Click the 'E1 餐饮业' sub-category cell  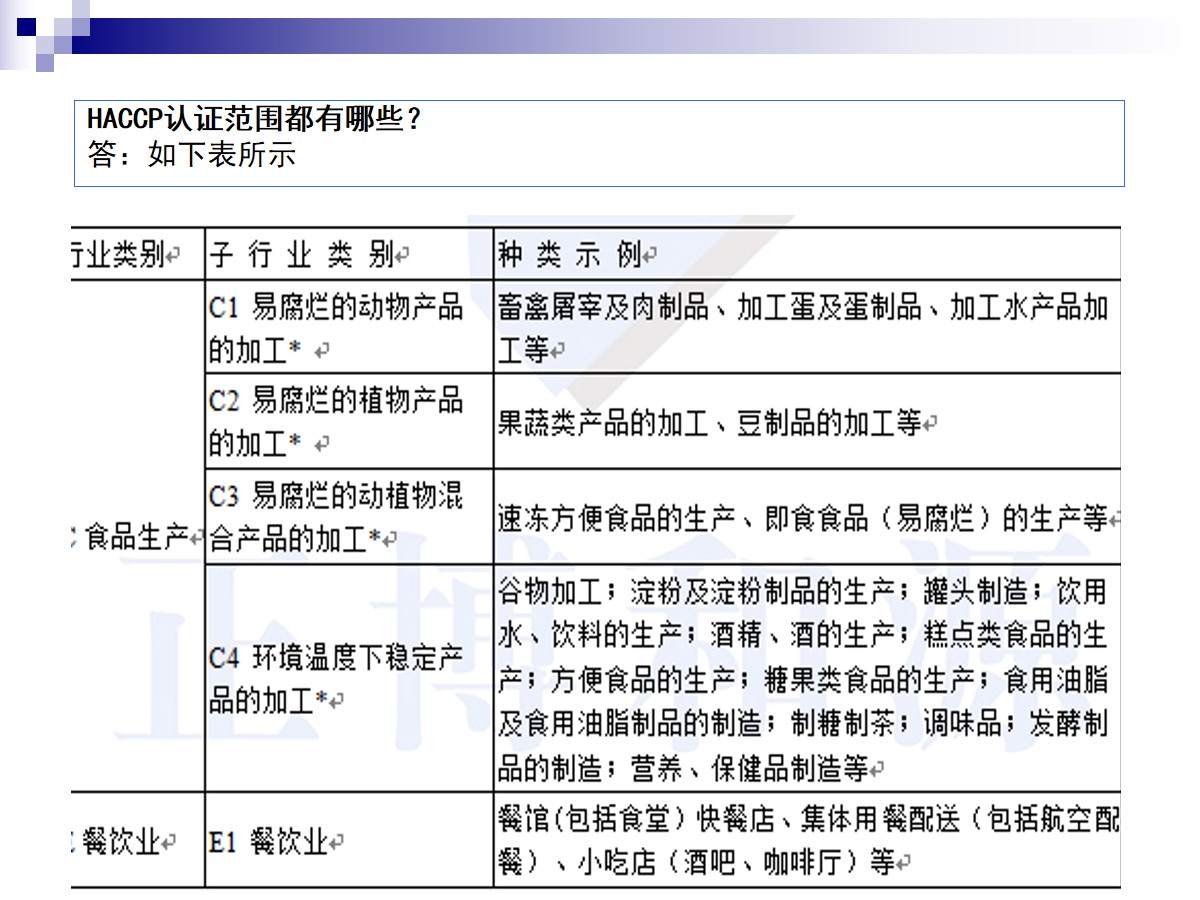point(276,842)
